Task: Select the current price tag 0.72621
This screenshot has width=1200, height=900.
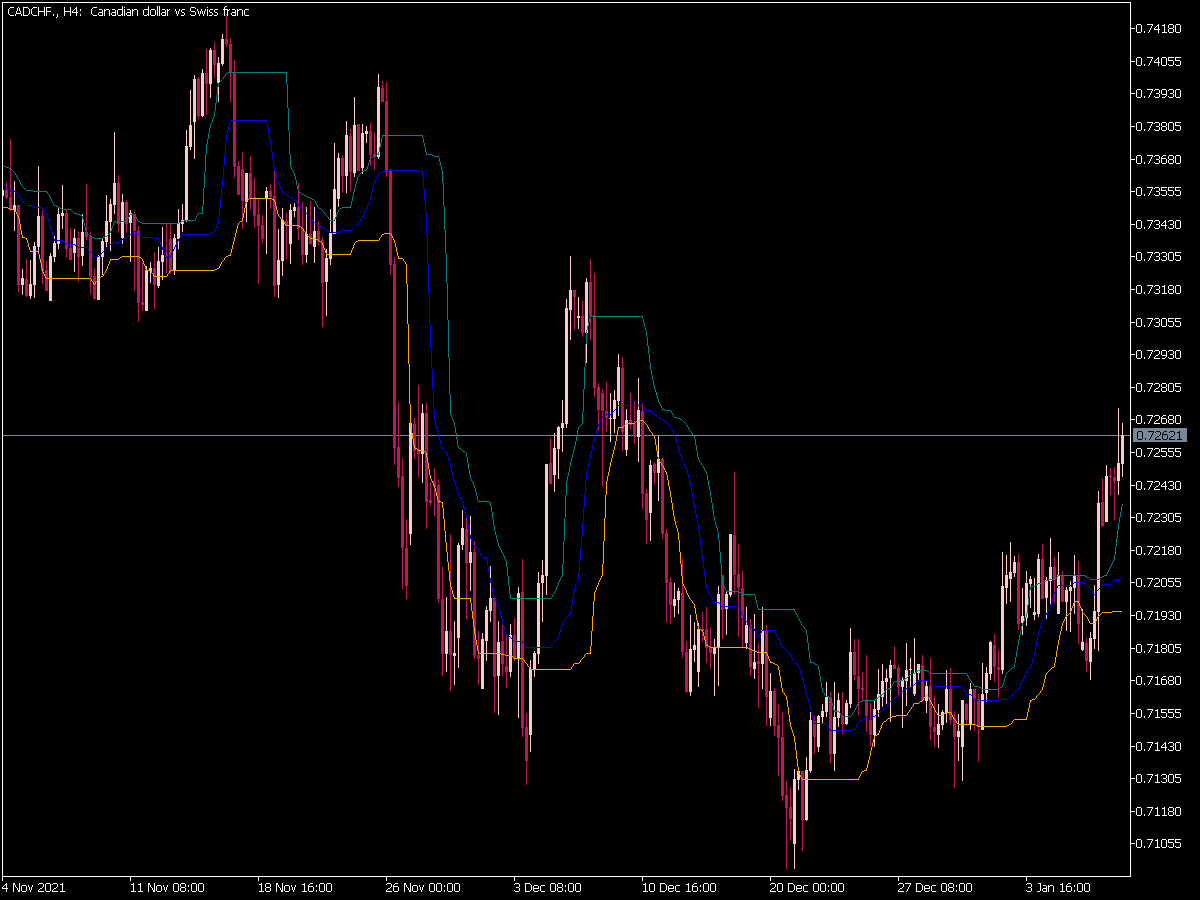Action: tap(1161, 436)
